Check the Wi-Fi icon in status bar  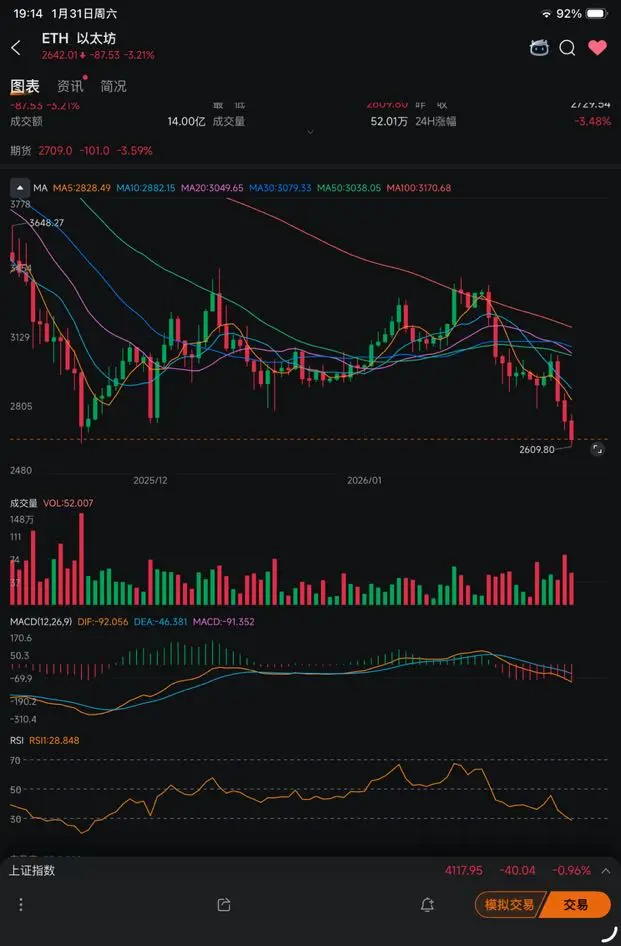point(546,13)
